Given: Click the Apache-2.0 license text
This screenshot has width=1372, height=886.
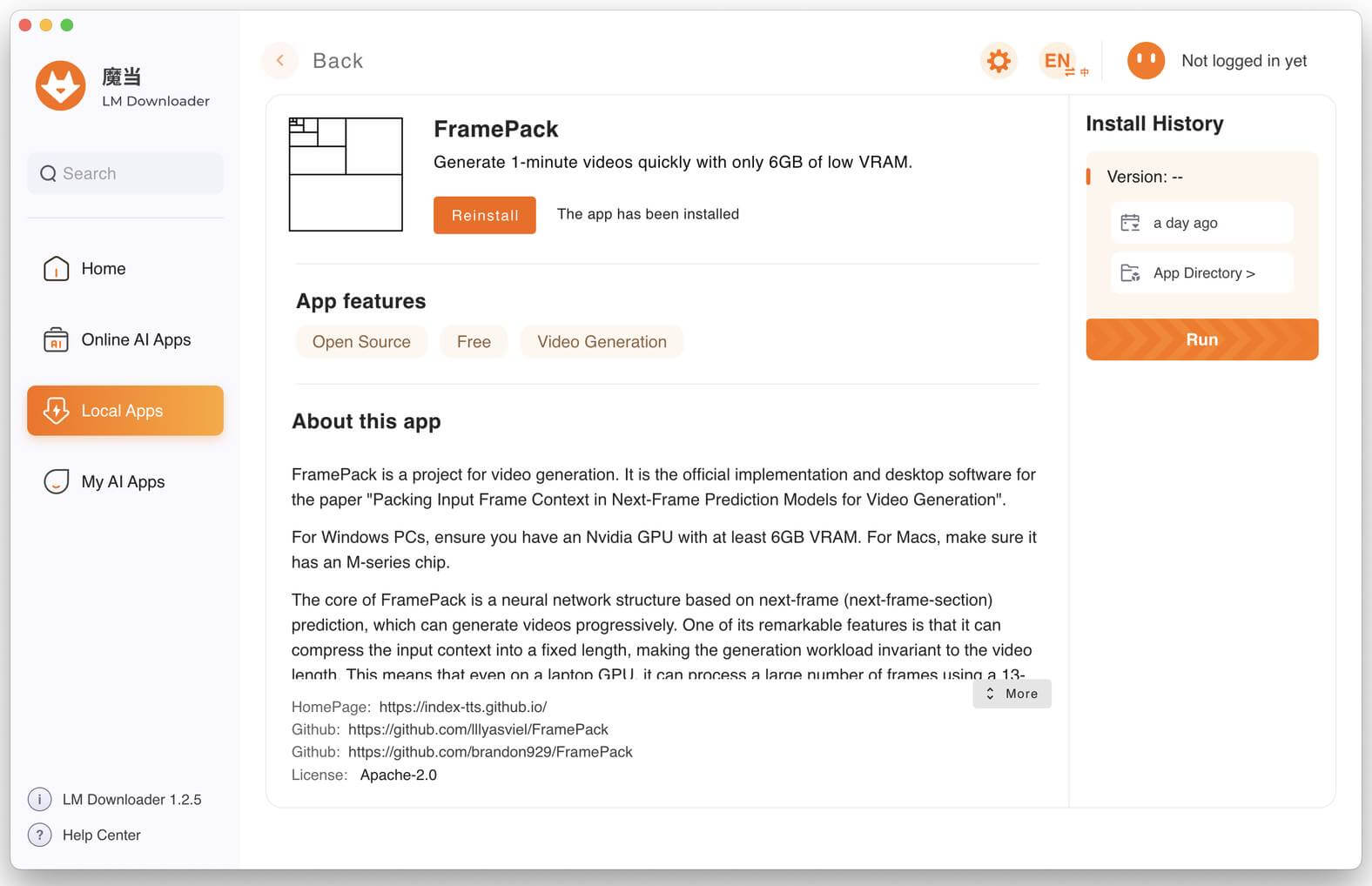Looking at the screenshot, I should point(399,775).
